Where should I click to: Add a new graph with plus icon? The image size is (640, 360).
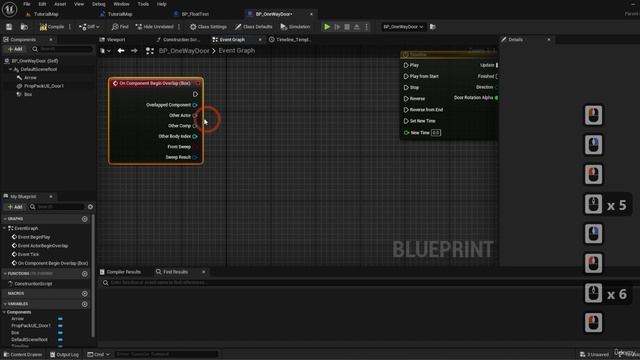[x=84, y=219]
